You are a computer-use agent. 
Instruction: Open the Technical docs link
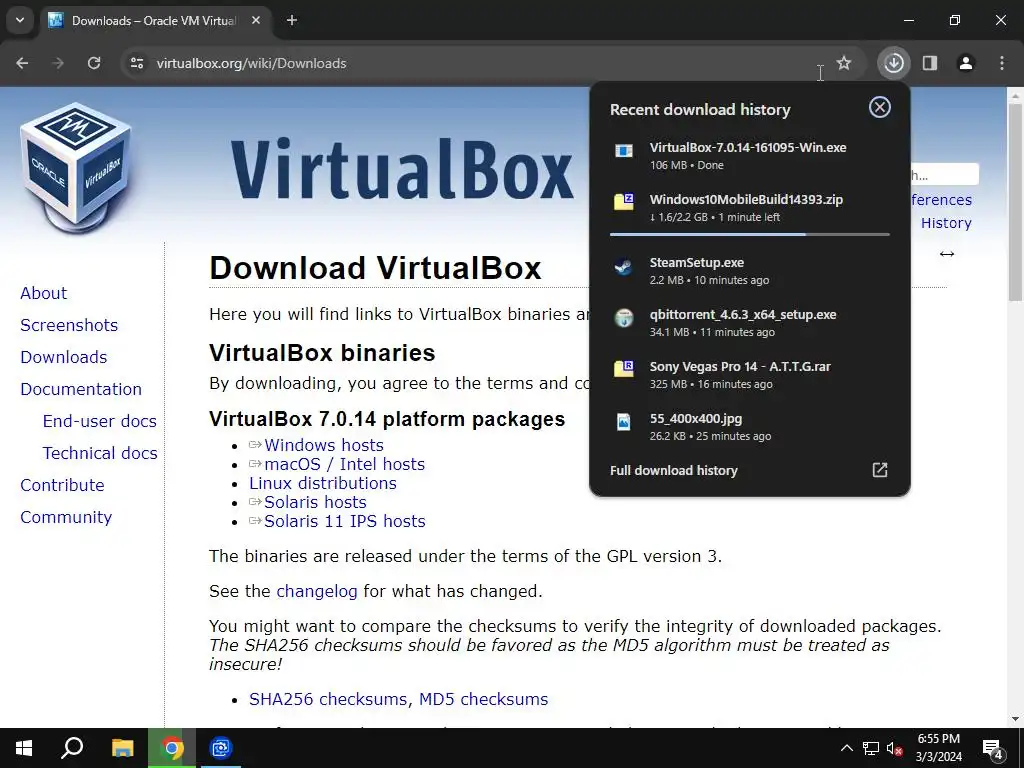(x=100, y=453)
